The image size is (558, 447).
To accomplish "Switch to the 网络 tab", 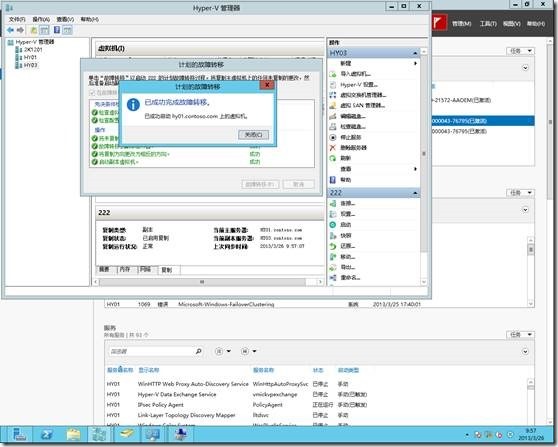I will click(146, 269).
